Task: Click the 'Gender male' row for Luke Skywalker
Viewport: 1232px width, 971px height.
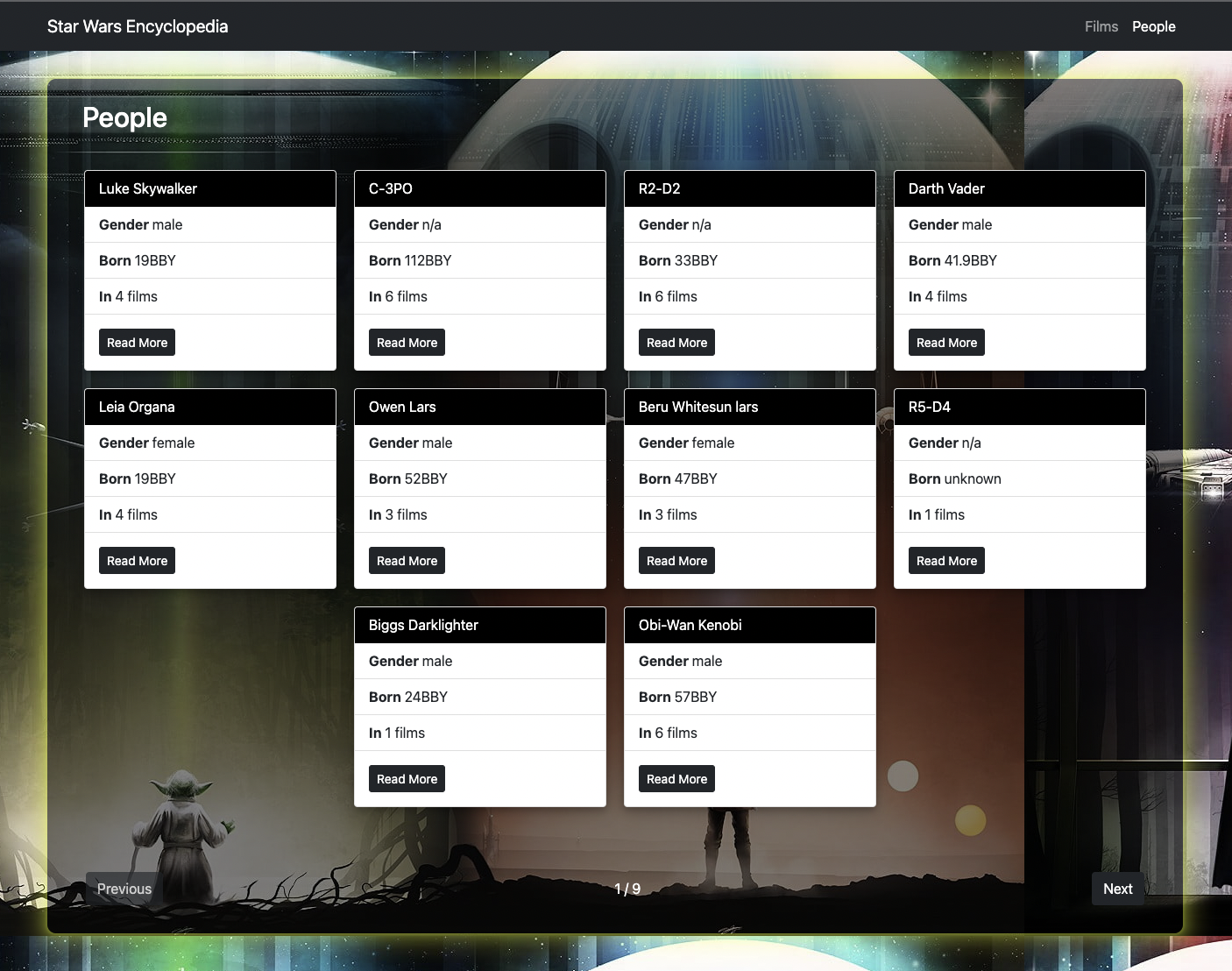Action: tap(210, 224)
